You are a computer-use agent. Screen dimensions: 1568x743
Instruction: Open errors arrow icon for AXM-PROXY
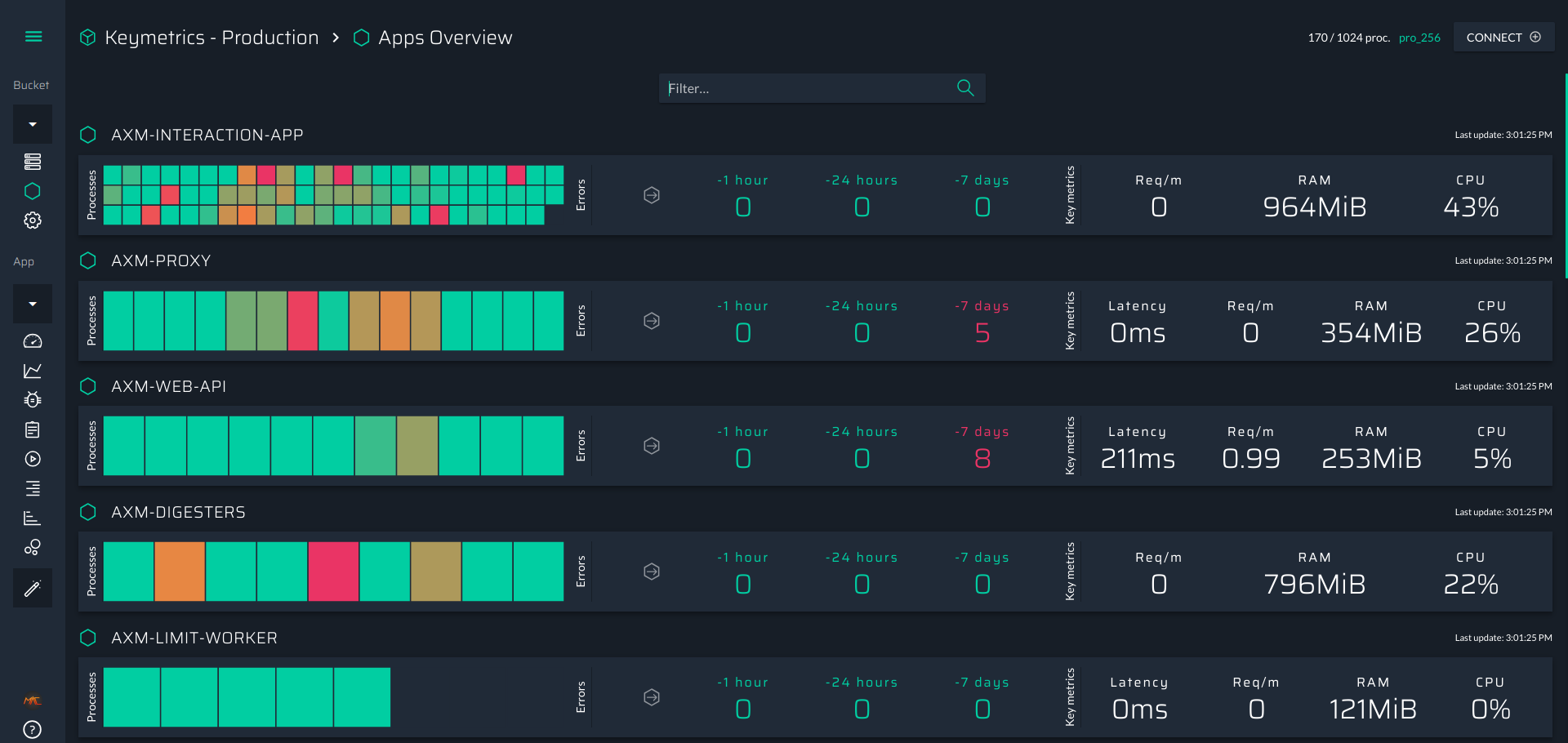click(x=652, y=321)
